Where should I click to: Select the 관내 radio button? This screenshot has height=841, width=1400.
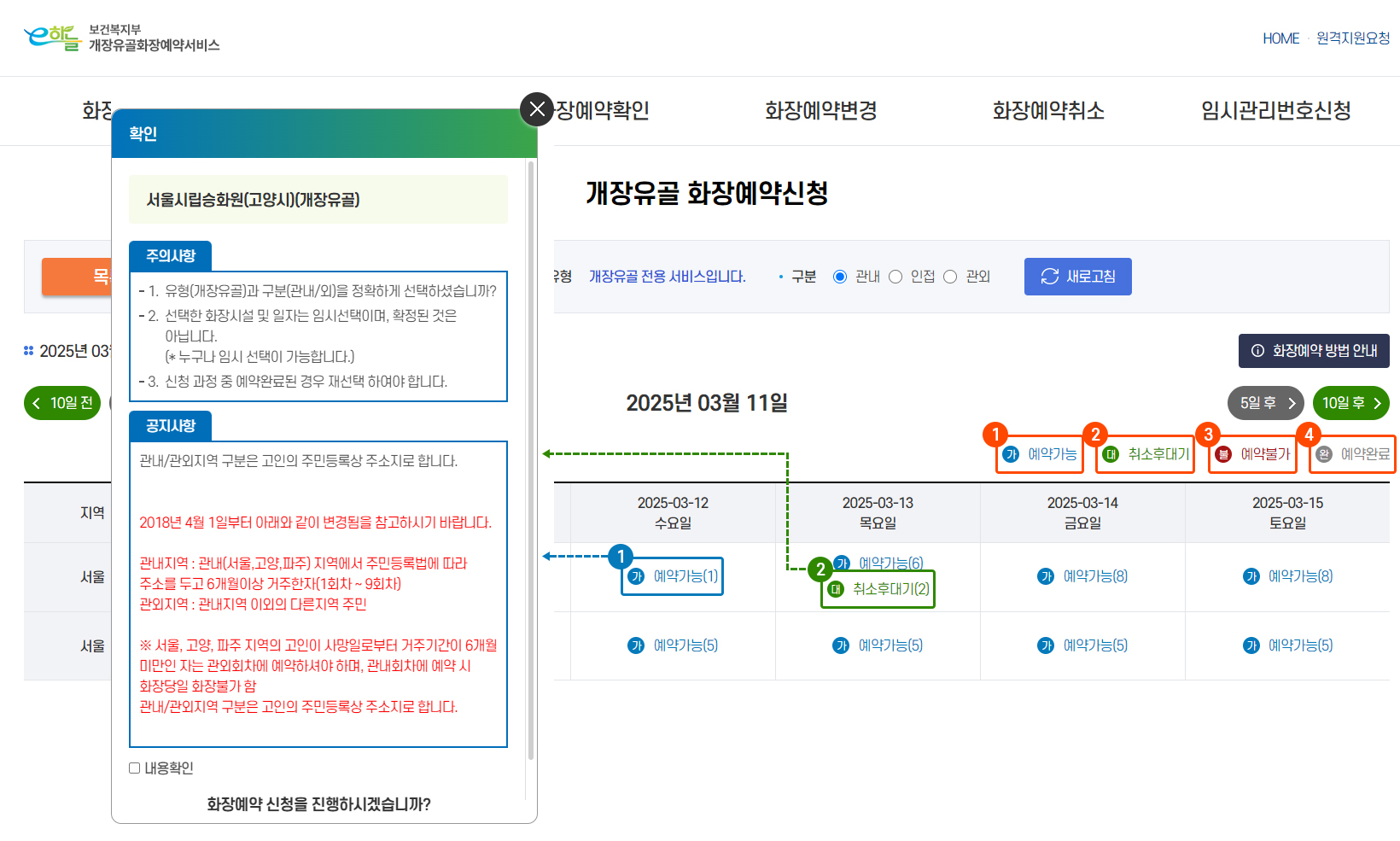click(840, 277)
